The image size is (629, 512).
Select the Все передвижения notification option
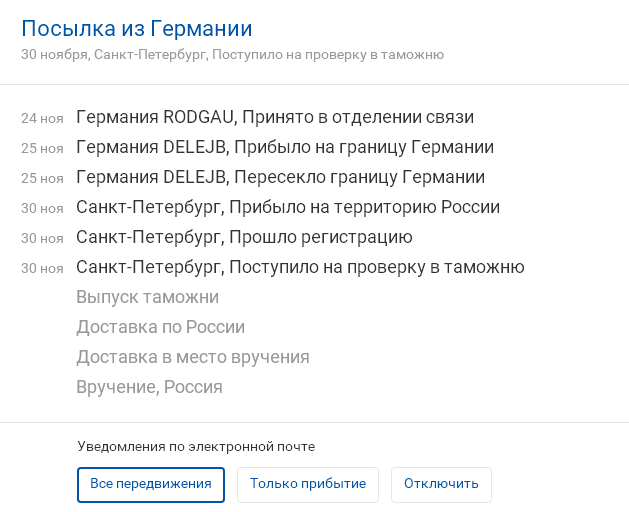[151, 484]
